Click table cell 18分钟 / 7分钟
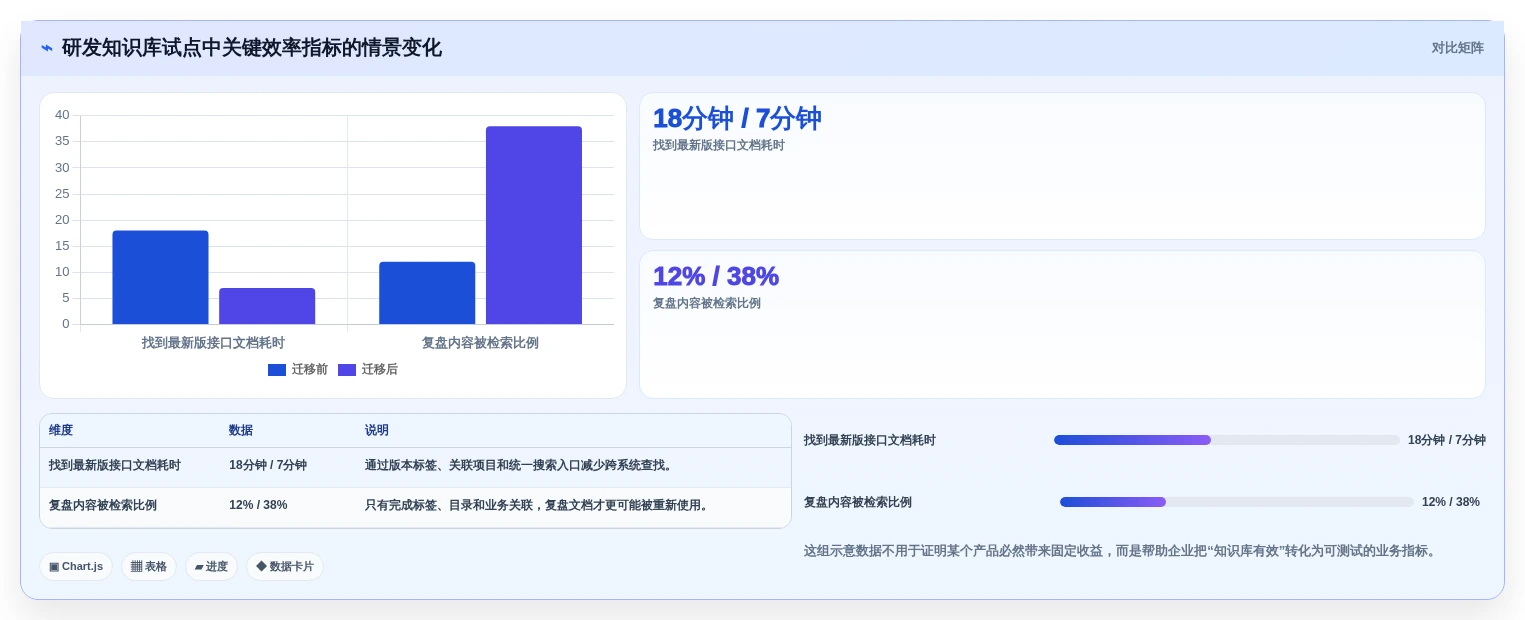 click(268, 466)
